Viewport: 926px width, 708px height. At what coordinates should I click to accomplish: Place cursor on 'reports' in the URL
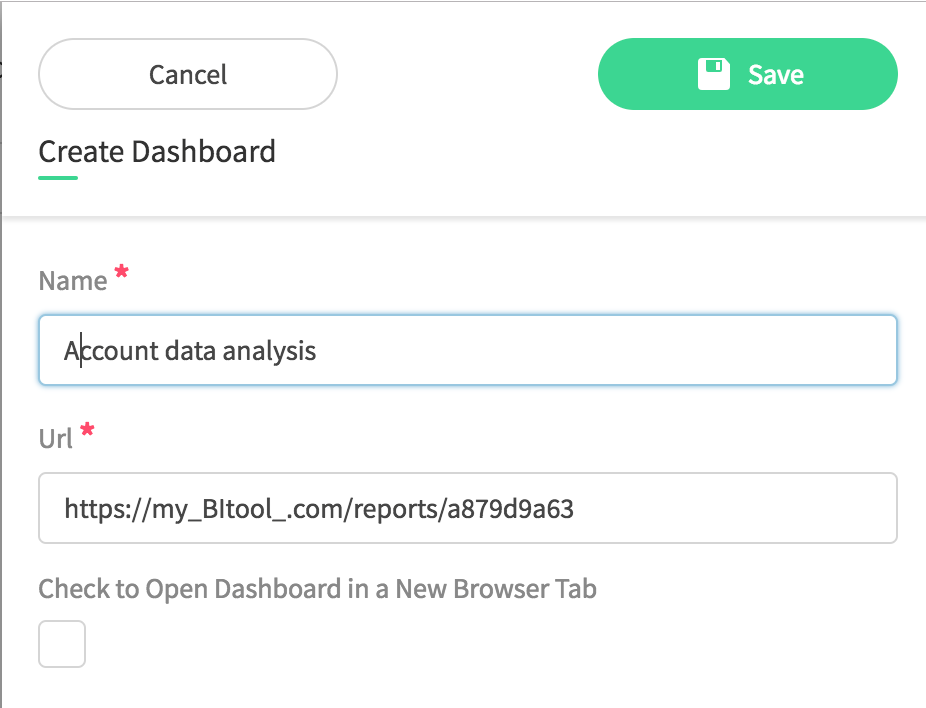tap(396, 509)
